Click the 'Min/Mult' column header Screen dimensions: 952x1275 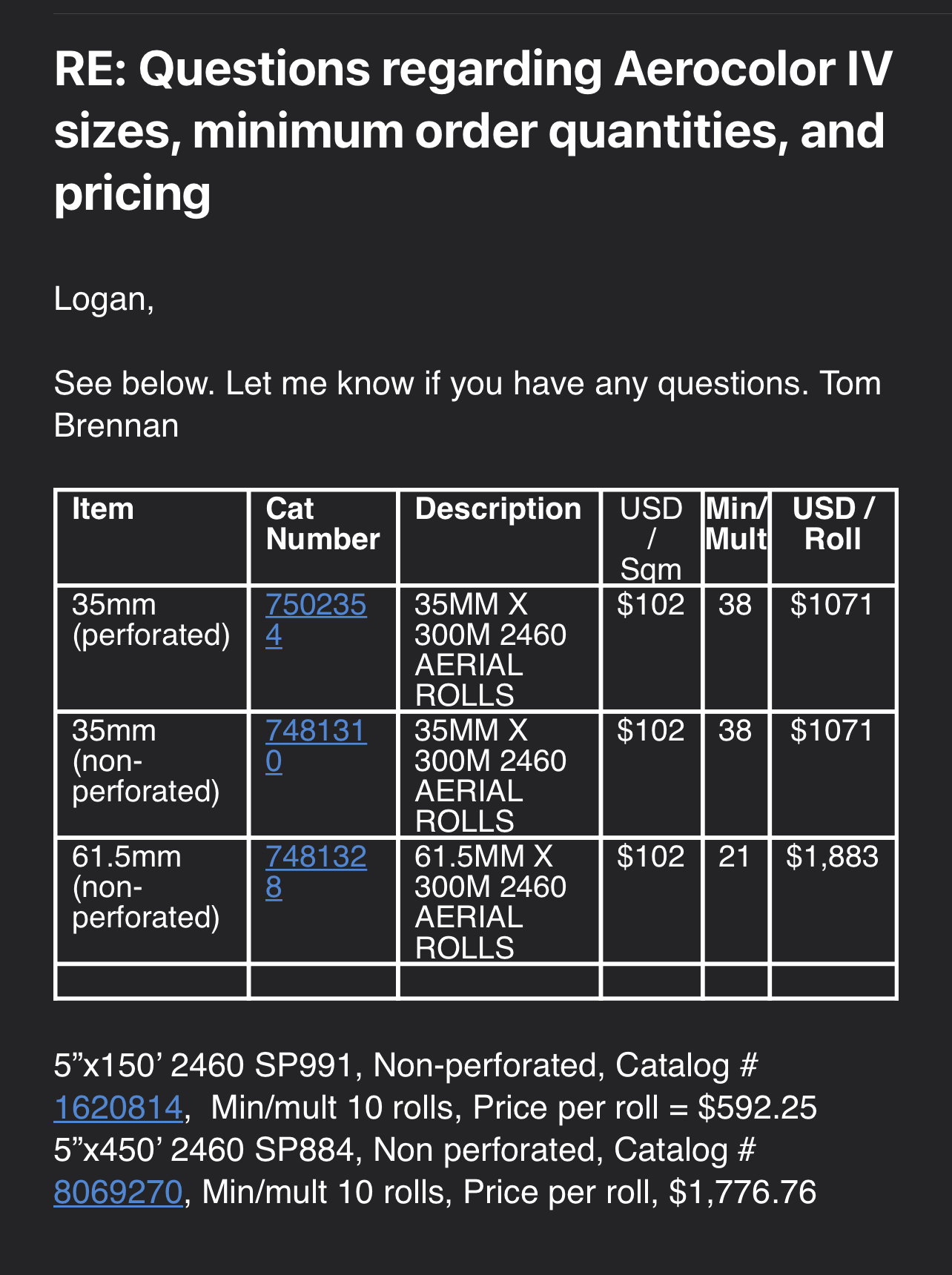(736, 524)
